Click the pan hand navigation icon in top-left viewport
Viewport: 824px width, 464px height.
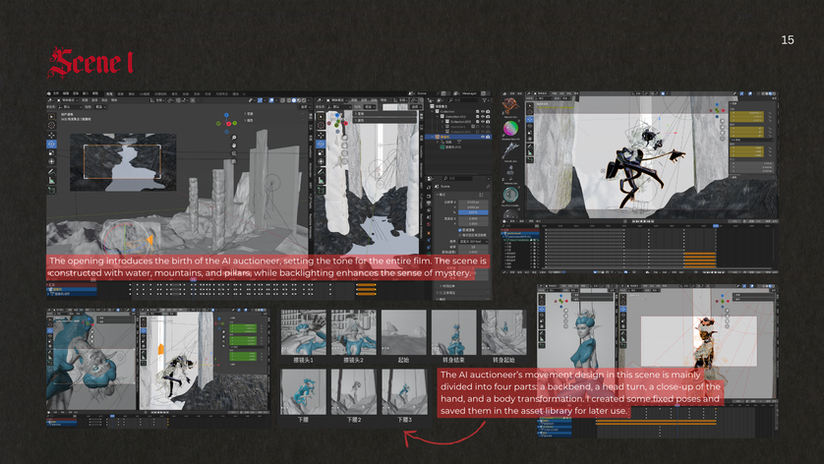coord(234,146)
